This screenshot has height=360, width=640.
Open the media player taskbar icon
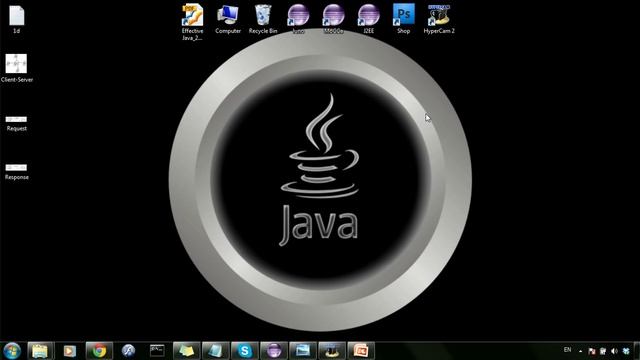pyautogui.click(x=70, y=351)
